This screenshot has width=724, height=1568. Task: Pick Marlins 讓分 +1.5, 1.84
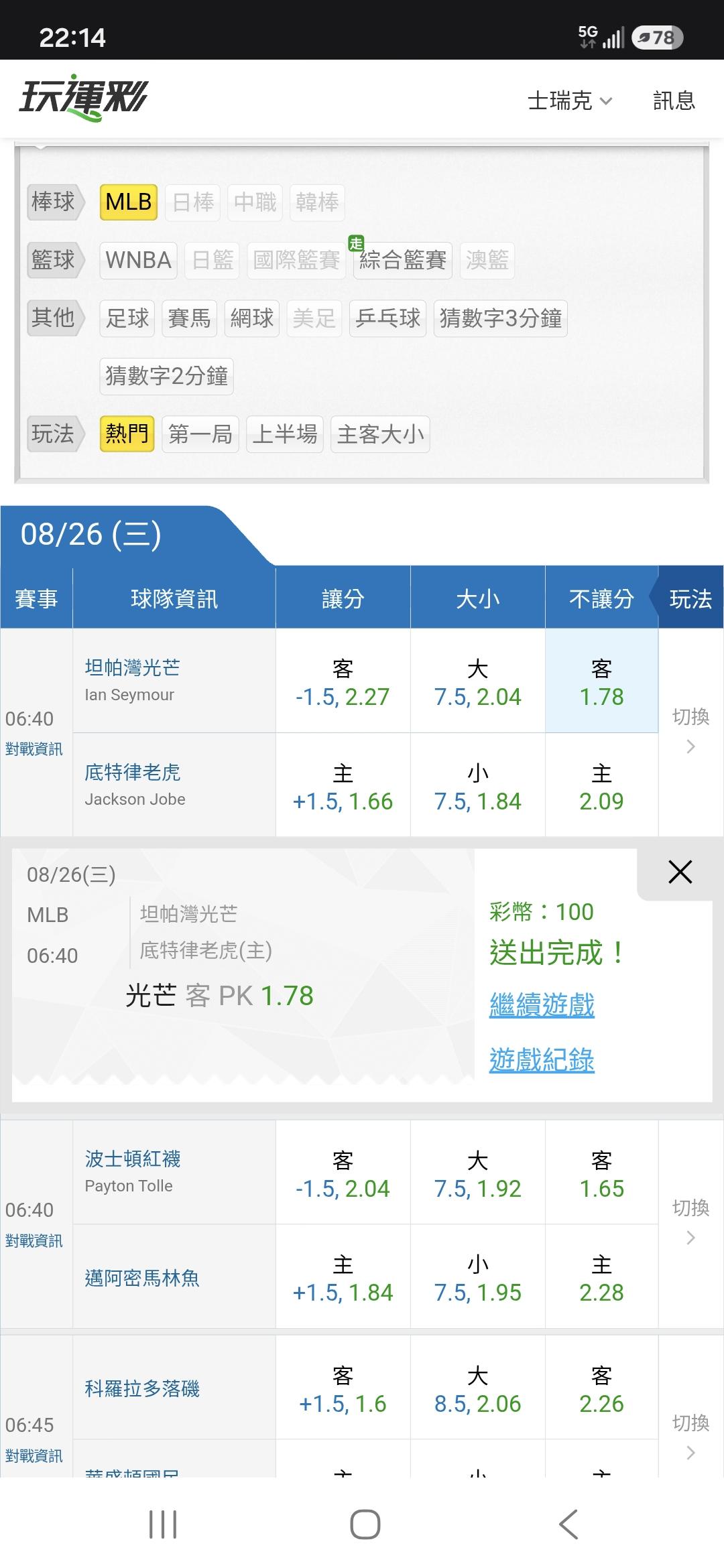(x=343, y=1277)
